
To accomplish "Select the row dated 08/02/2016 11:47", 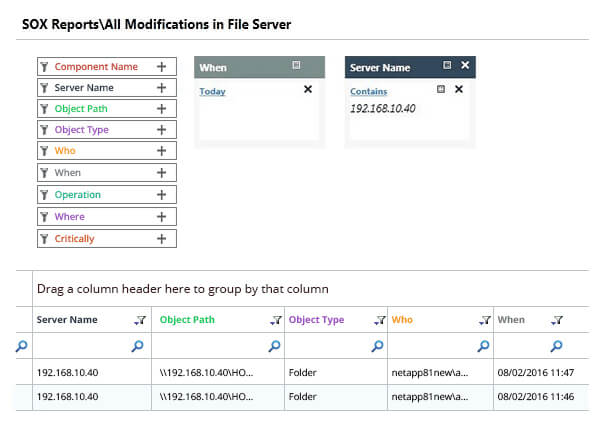I will tap(302, 372).
